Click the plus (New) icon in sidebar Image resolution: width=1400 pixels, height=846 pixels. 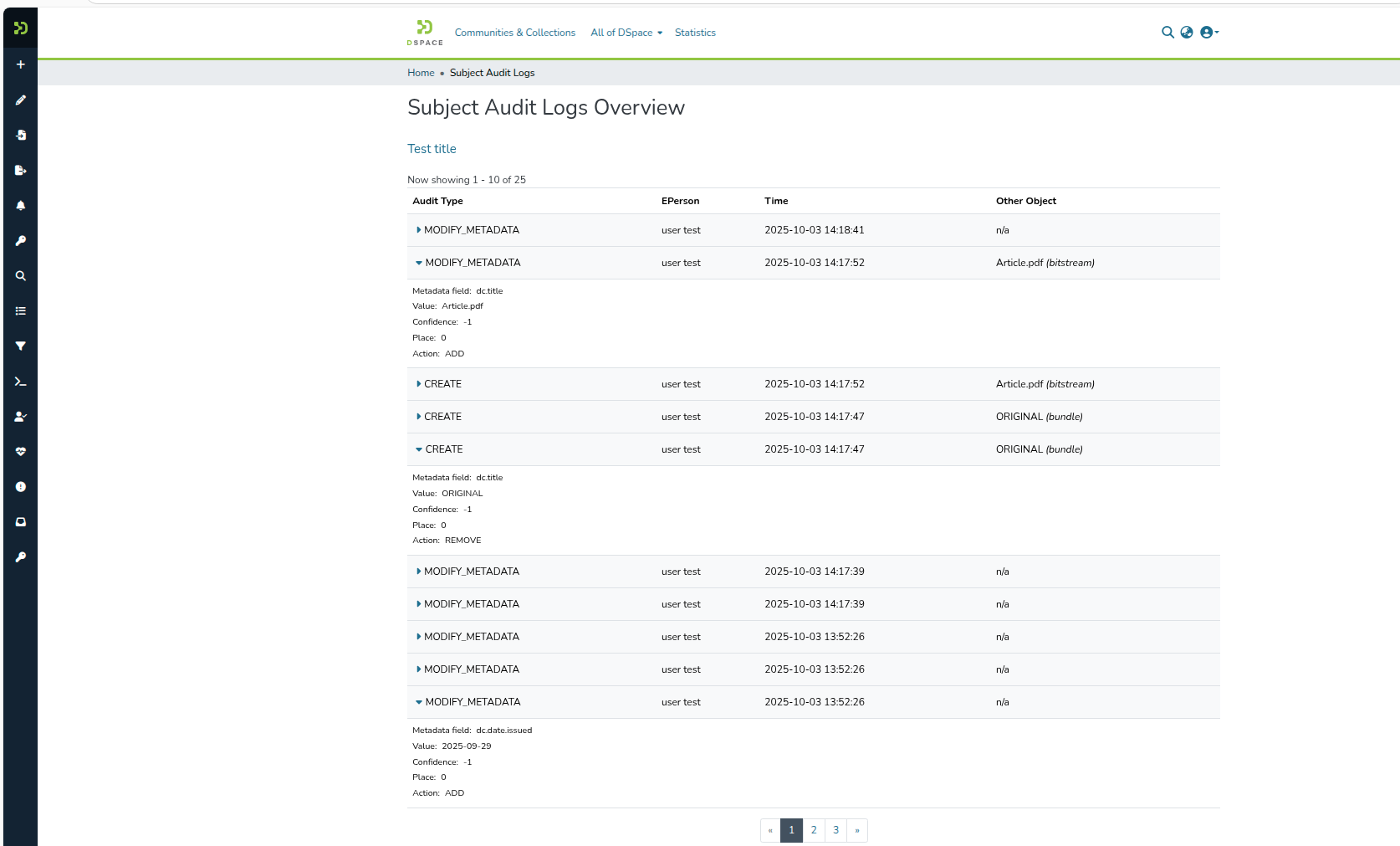21,64
